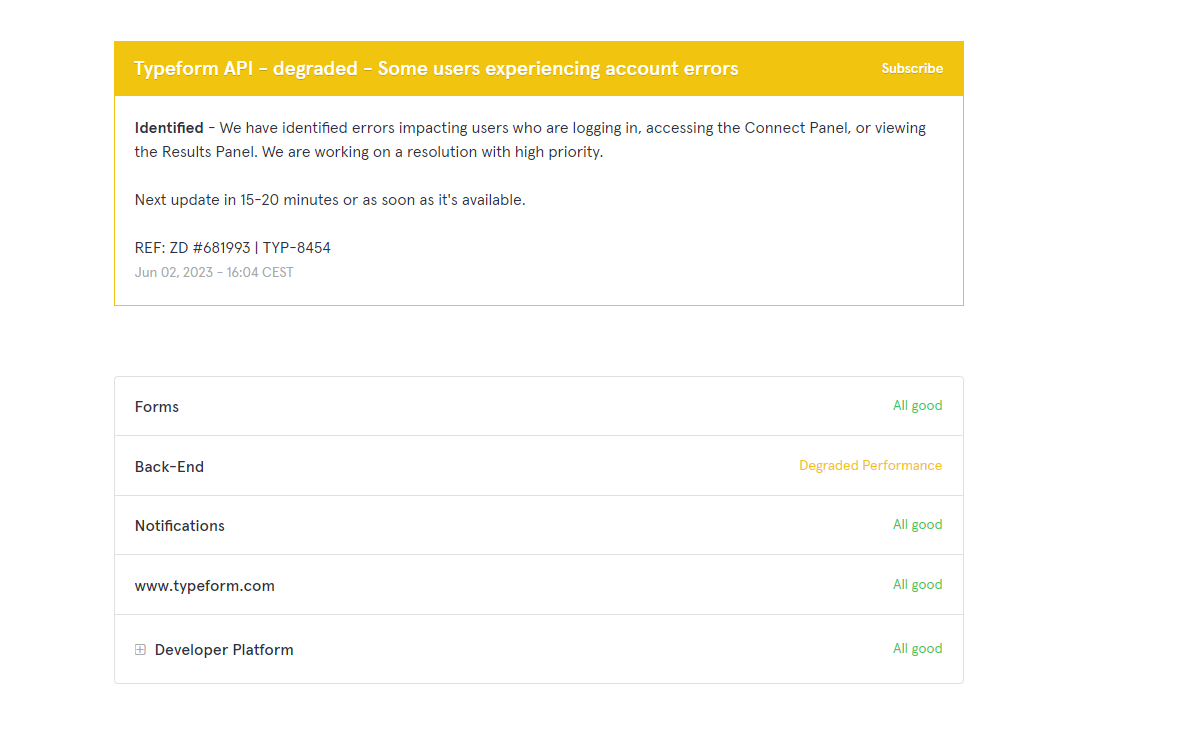Click the Subscribe button in the banner
The height and width of the screenshot is (747, 1181).
[911, 69]
